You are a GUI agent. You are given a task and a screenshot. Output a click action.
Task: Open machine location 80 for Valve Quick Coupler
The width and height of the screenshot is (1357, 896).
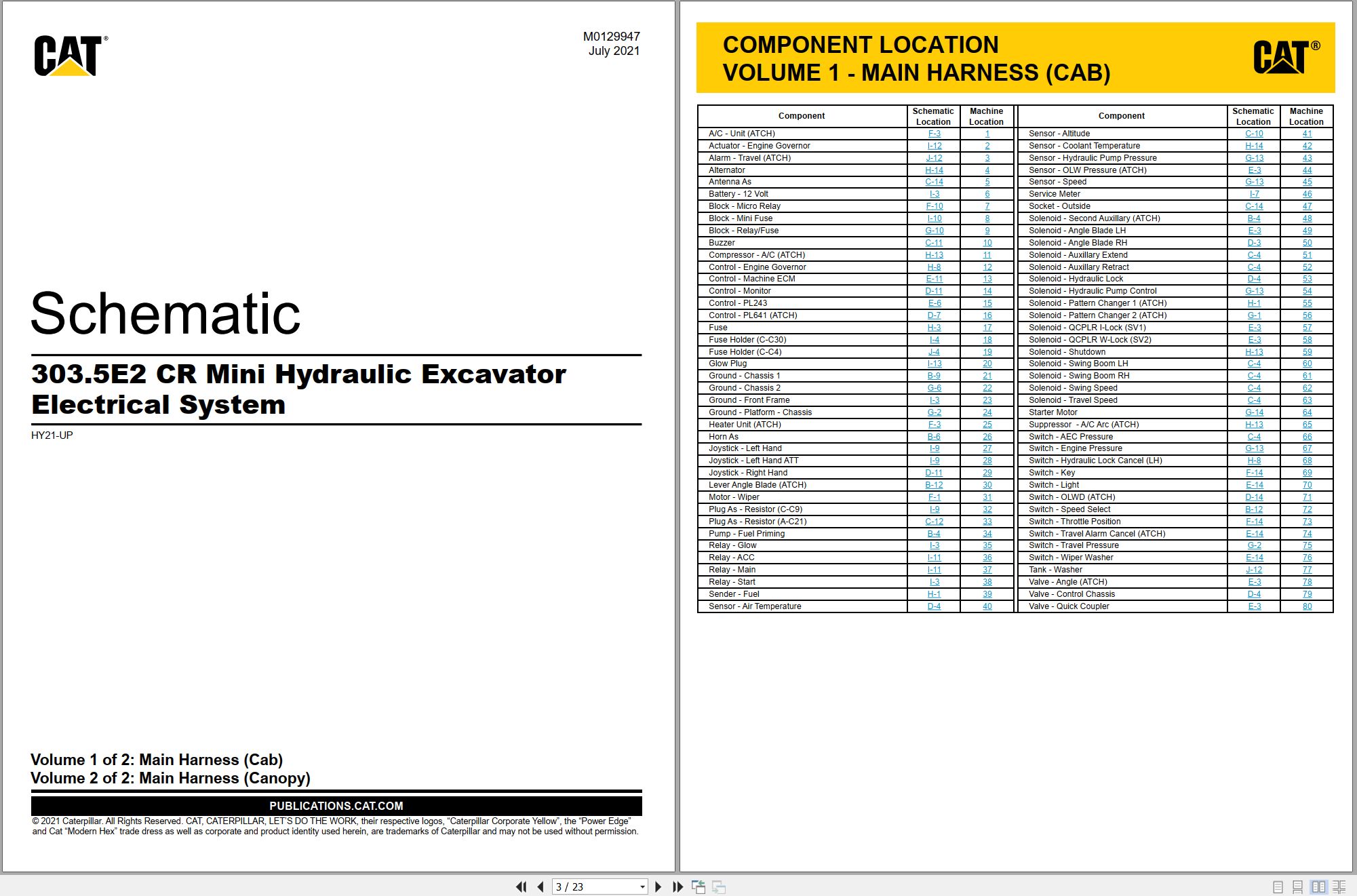1307,606
